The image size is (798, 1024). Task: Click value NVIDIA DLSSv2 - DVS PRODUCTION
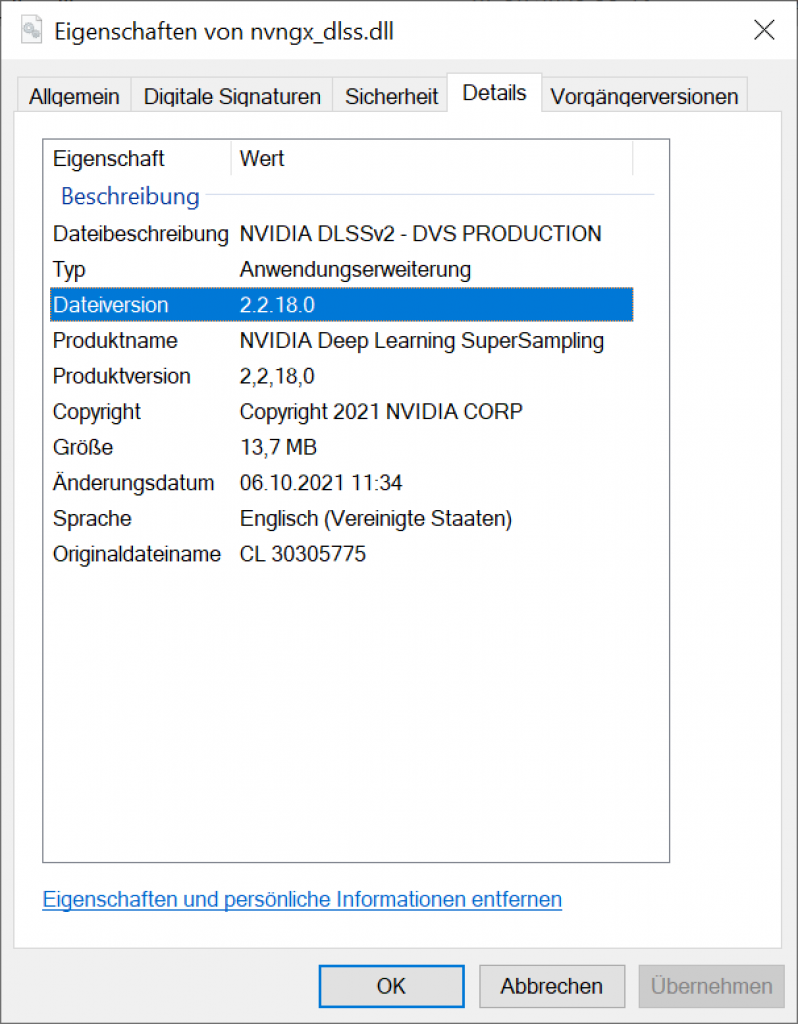click(421, 234)
